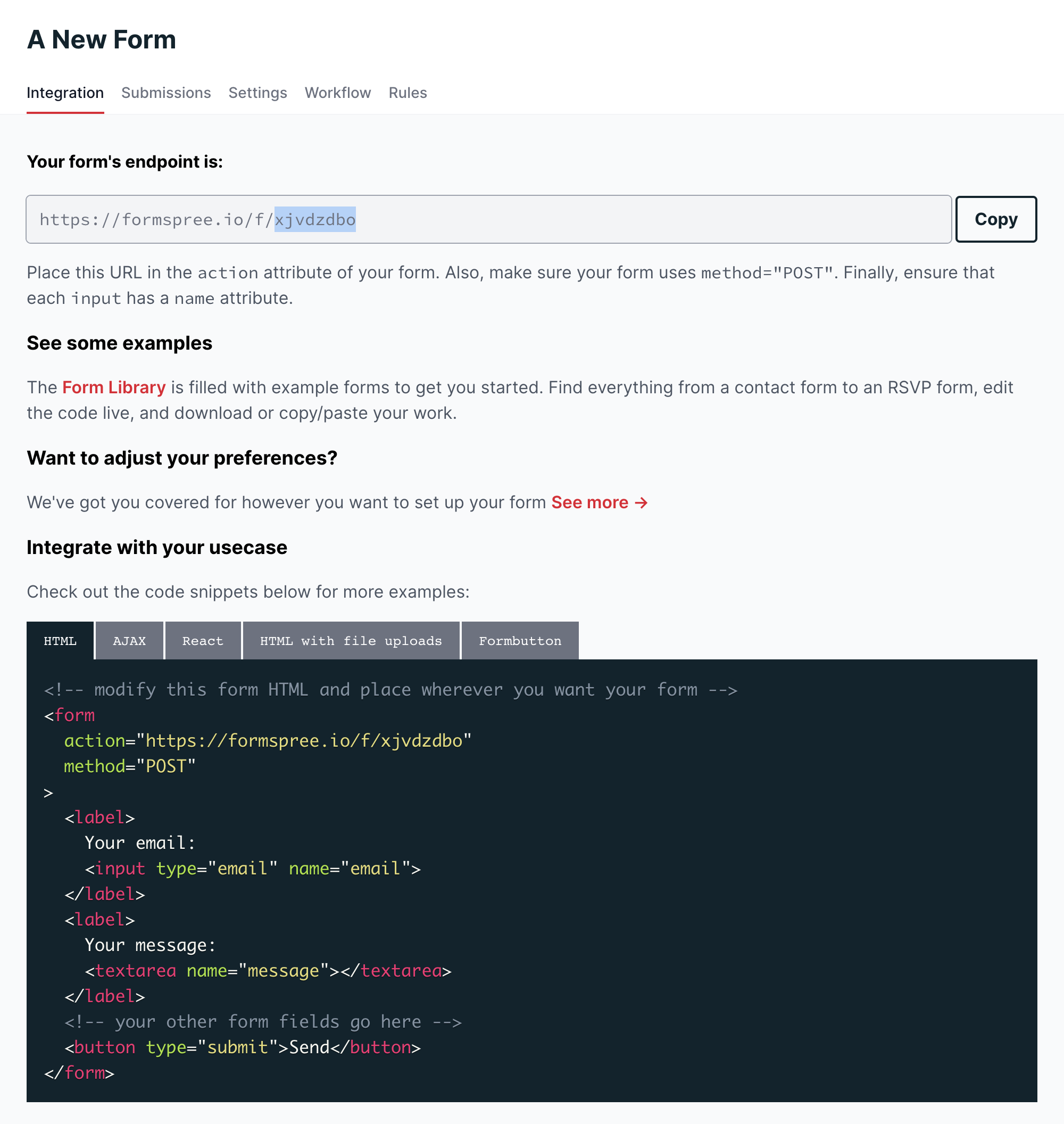
Task: Open the Submissions tab
Action: click(x=165, y=93)
